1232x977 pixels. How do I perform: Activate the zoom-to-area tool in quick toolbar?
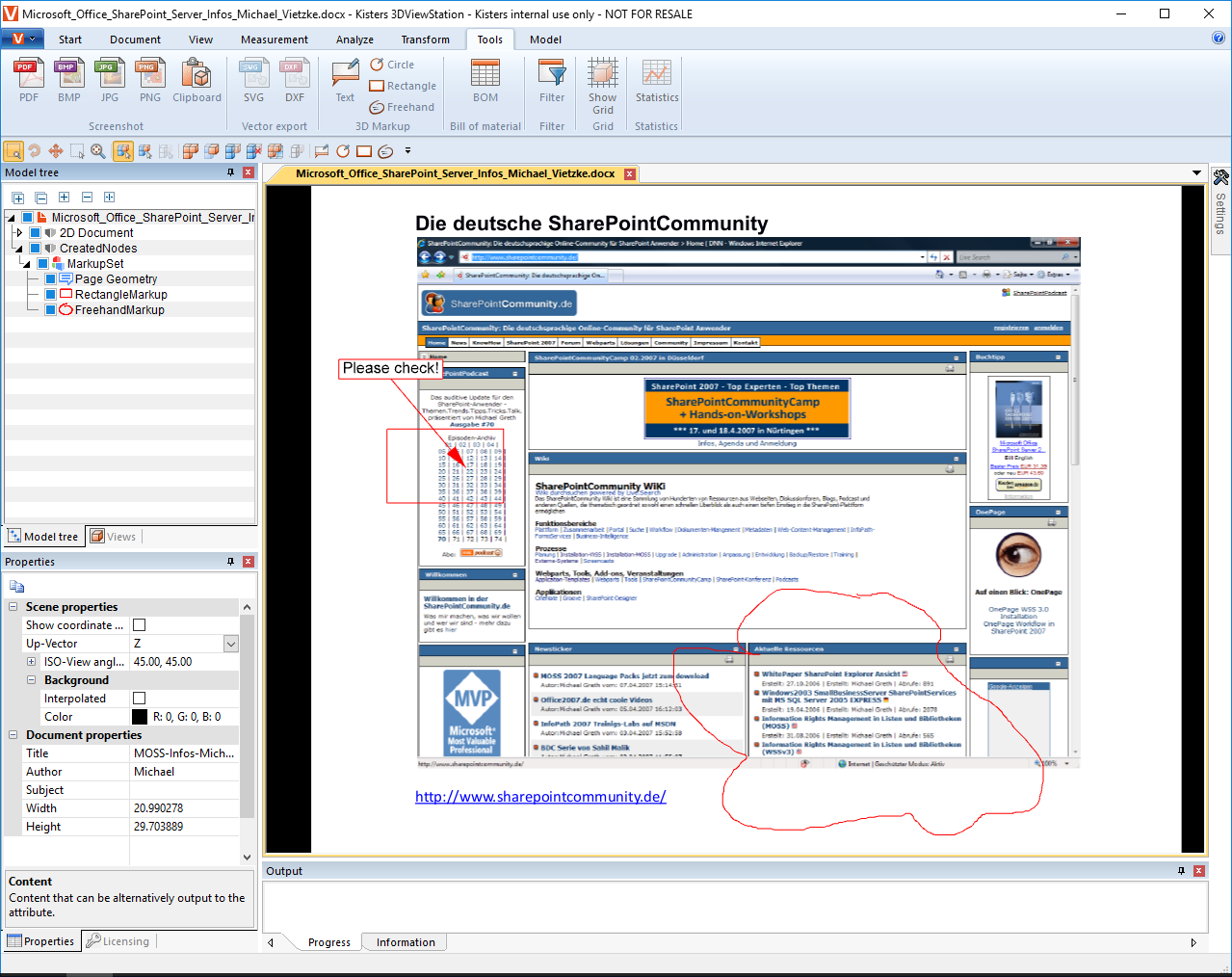click(x=13, y=151)
